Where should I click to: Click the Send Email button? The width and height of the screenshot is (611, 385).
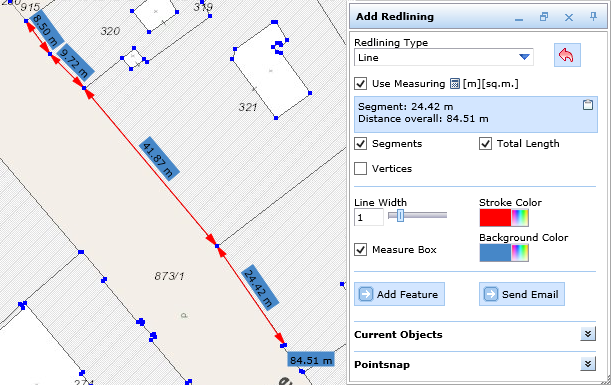pos(522,294)
